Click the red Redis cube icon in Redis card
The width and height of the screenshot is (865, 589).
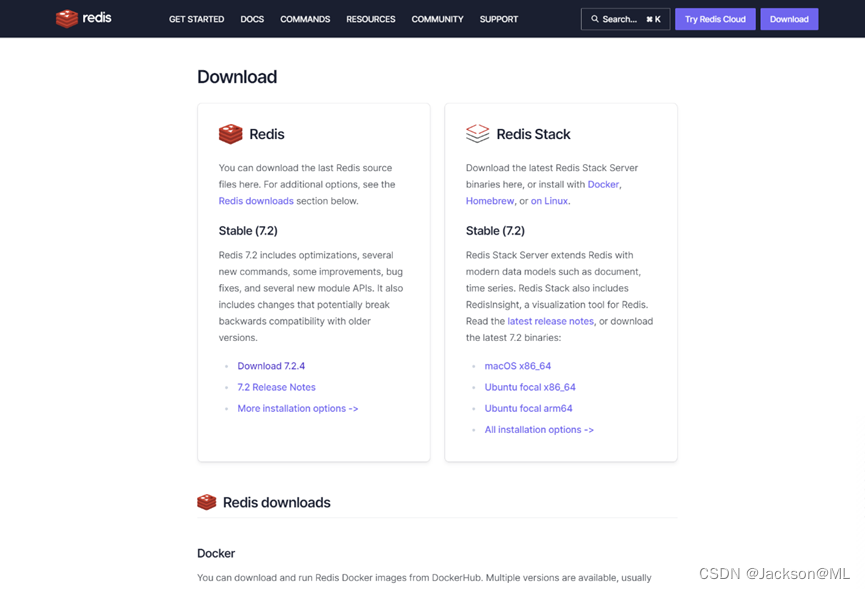click(x=230, y=134)
